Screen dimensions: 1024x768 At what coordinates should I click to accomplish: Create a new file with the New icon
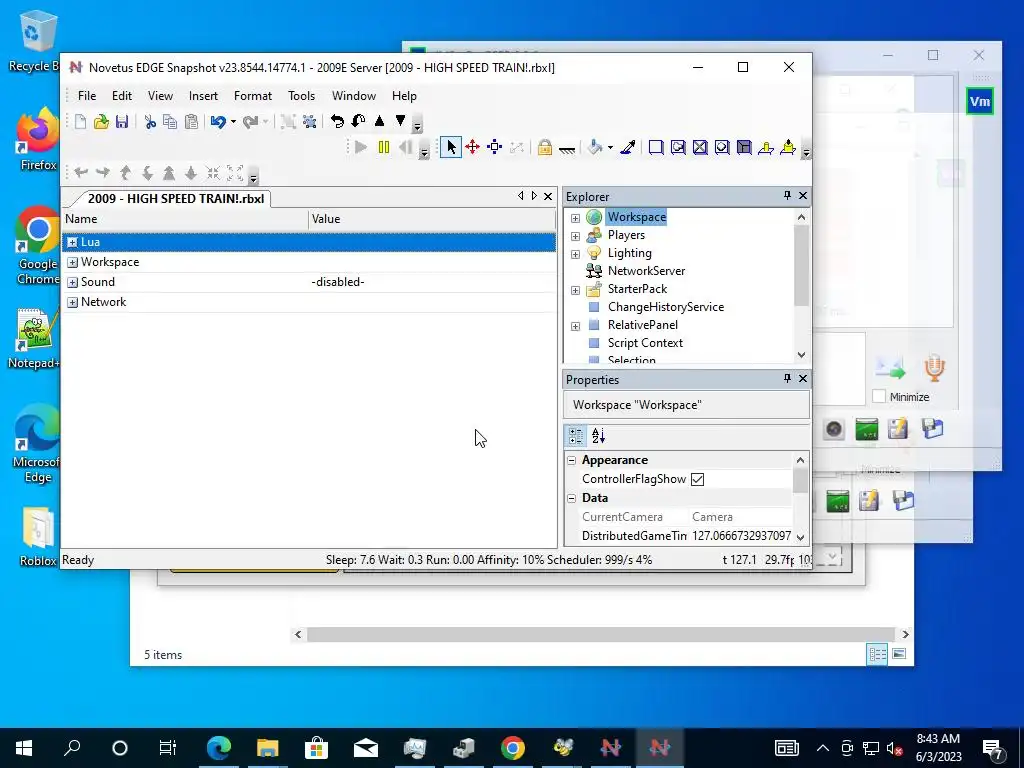click(x=80, y=121)
